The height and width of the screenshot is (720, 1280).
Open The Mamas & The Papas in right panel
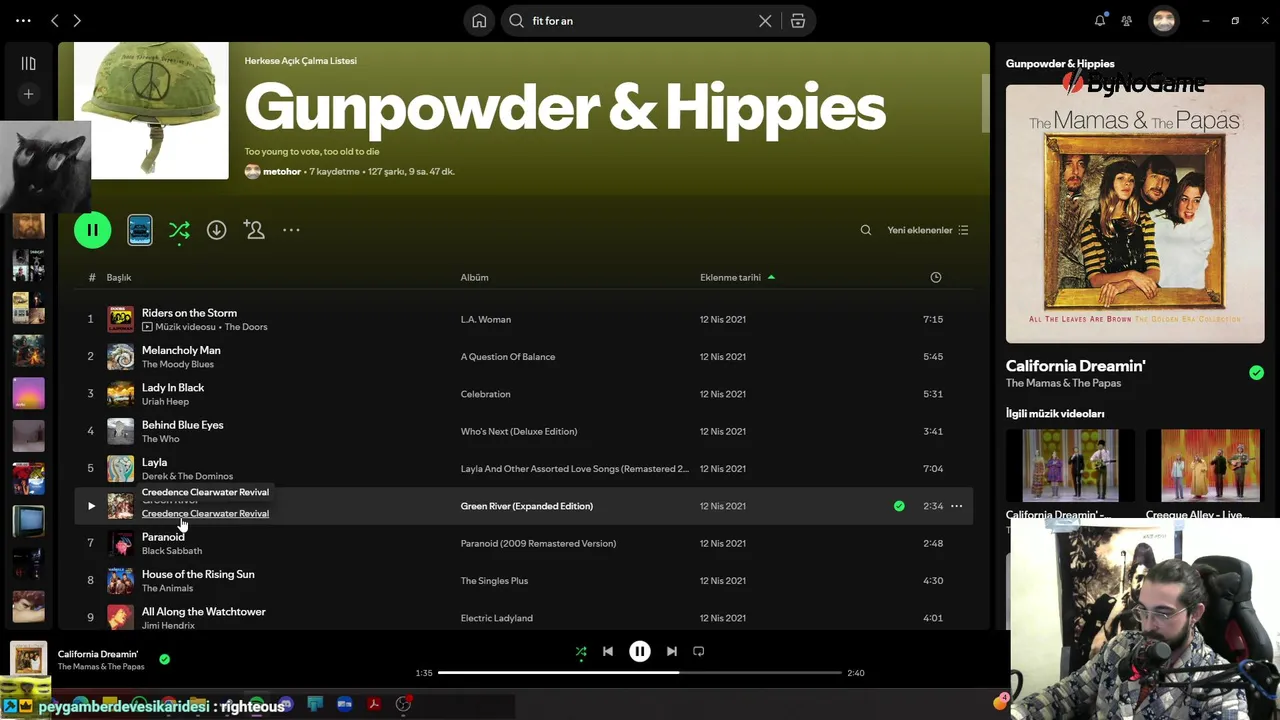coord(1063,383)
